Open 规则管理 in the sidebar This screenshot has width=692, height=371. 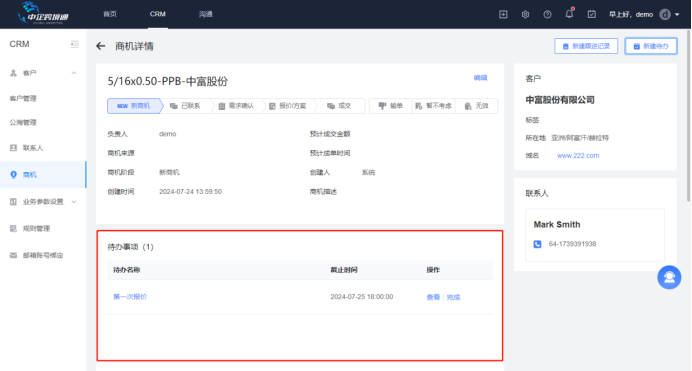click(36, 229)
